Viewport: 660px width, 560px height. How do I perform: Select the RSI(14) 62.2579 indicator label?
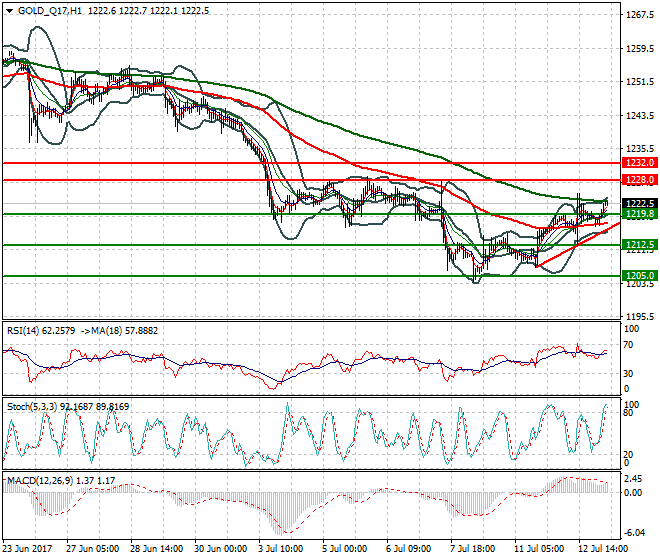click(41, 331)
